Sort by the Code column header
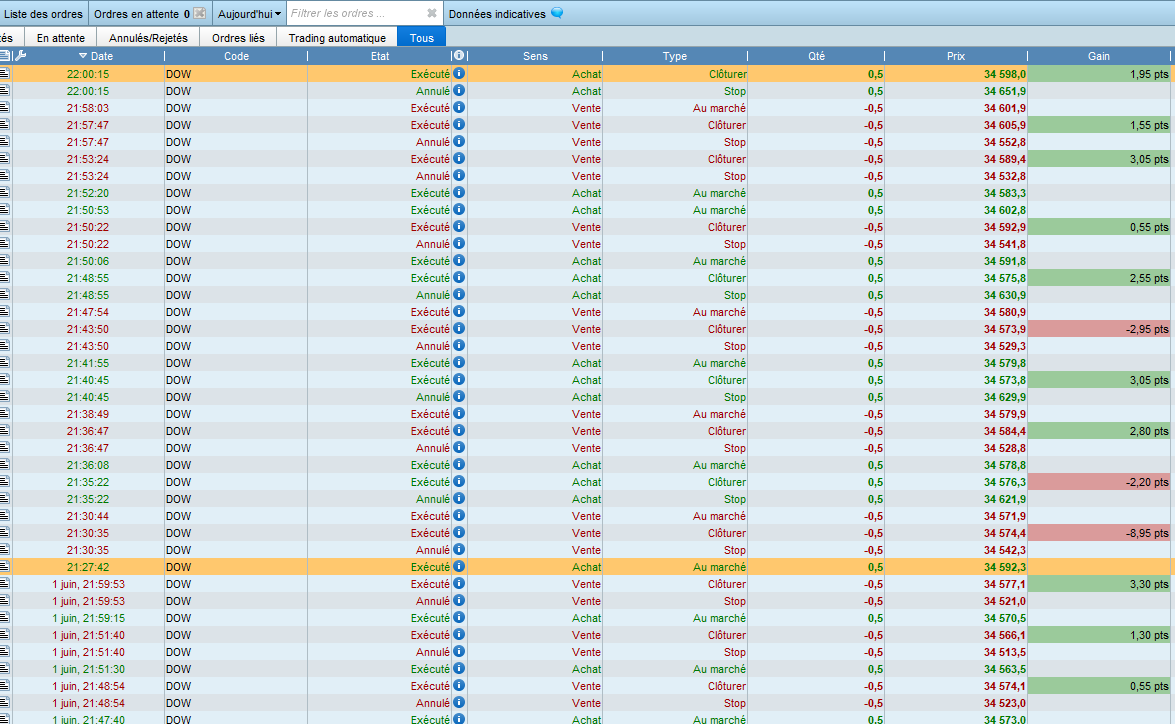The image size is (1175, 724). (236, 56)
